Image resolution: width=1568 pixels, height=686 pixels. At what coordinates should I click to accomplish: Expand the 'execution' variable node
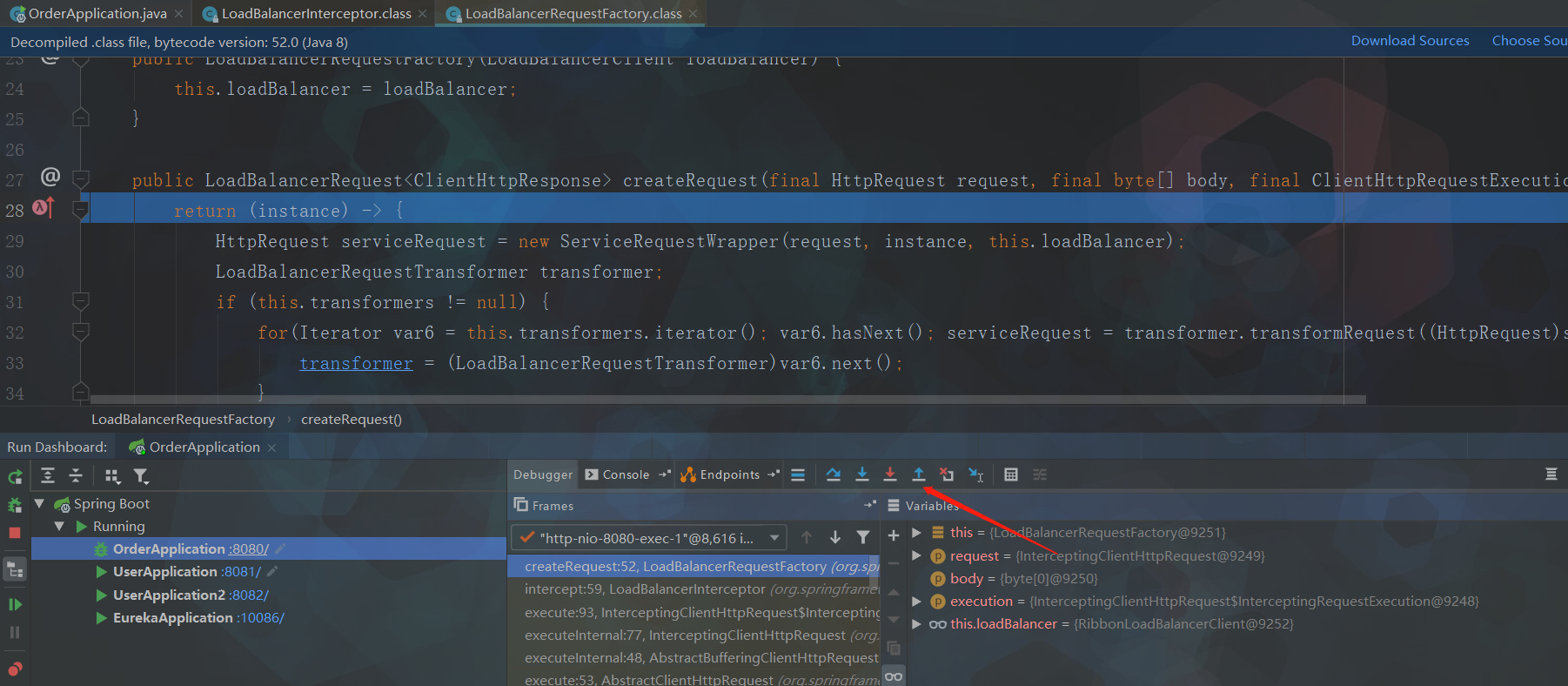click(916, 601)
